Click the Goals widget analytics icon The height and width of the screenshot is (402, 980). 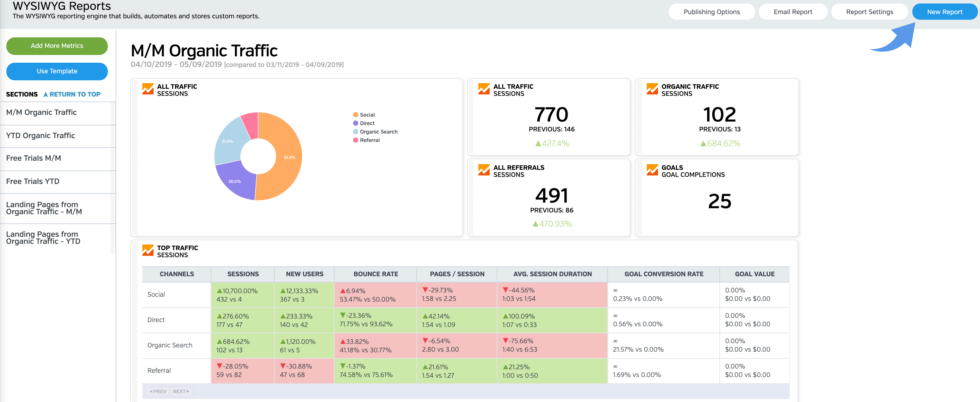tap(652, 171)
